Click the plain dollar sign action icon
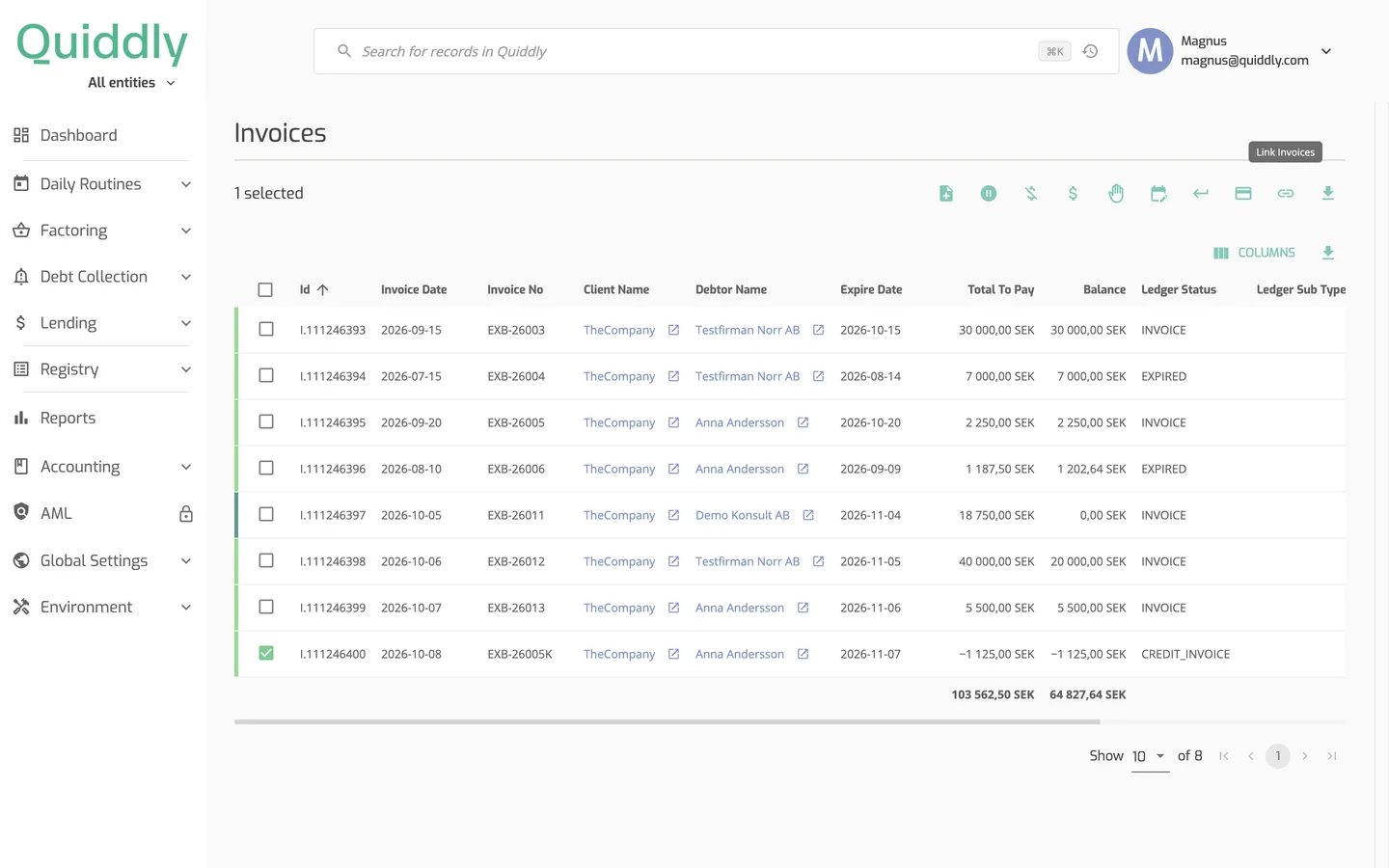Viewport: 1389px width, 868px height. (1074, 194)
